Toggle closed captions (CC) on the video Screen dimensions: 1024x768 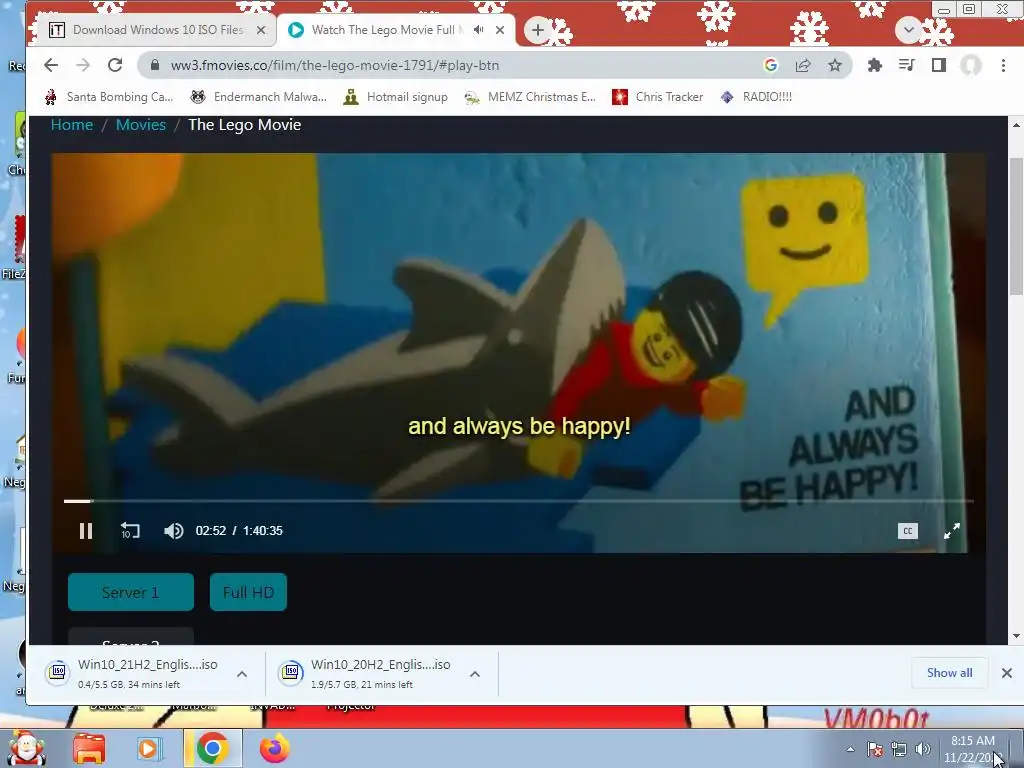(908, 531)
